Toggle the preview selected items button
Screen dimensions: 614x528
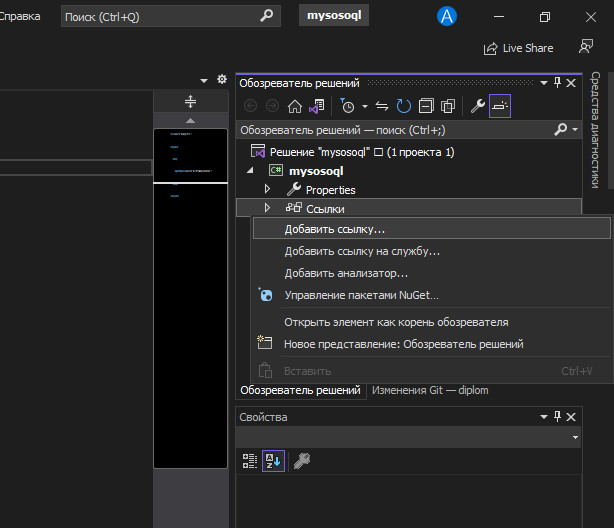[500, 106]
